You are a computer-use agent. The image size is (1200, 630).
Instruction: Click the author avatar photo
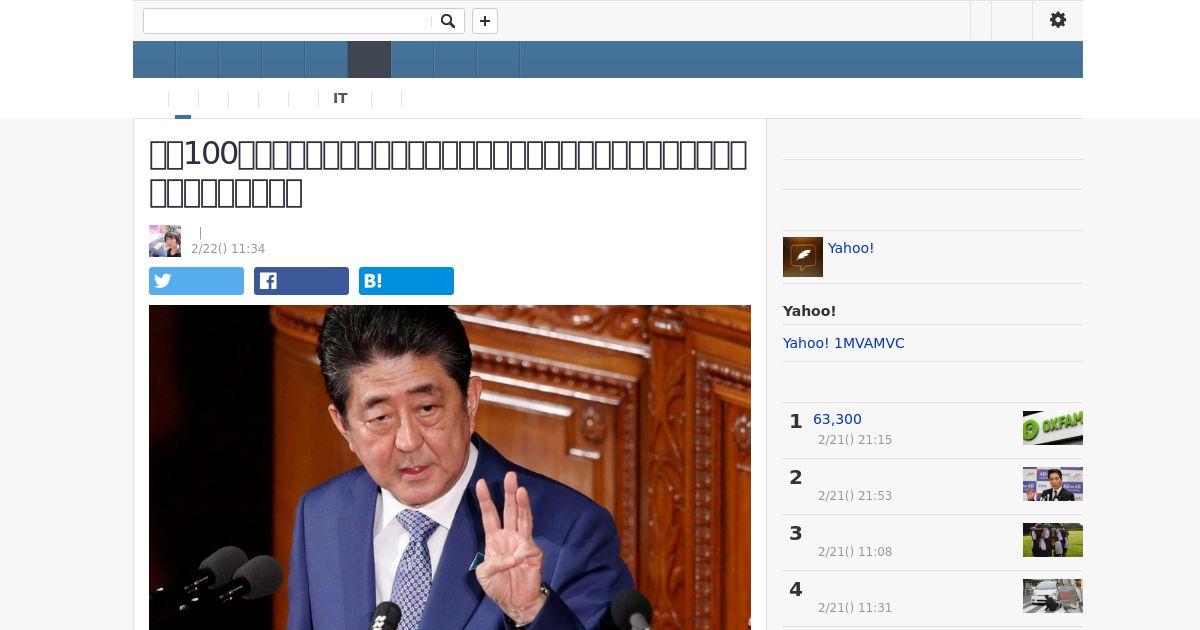165,241
